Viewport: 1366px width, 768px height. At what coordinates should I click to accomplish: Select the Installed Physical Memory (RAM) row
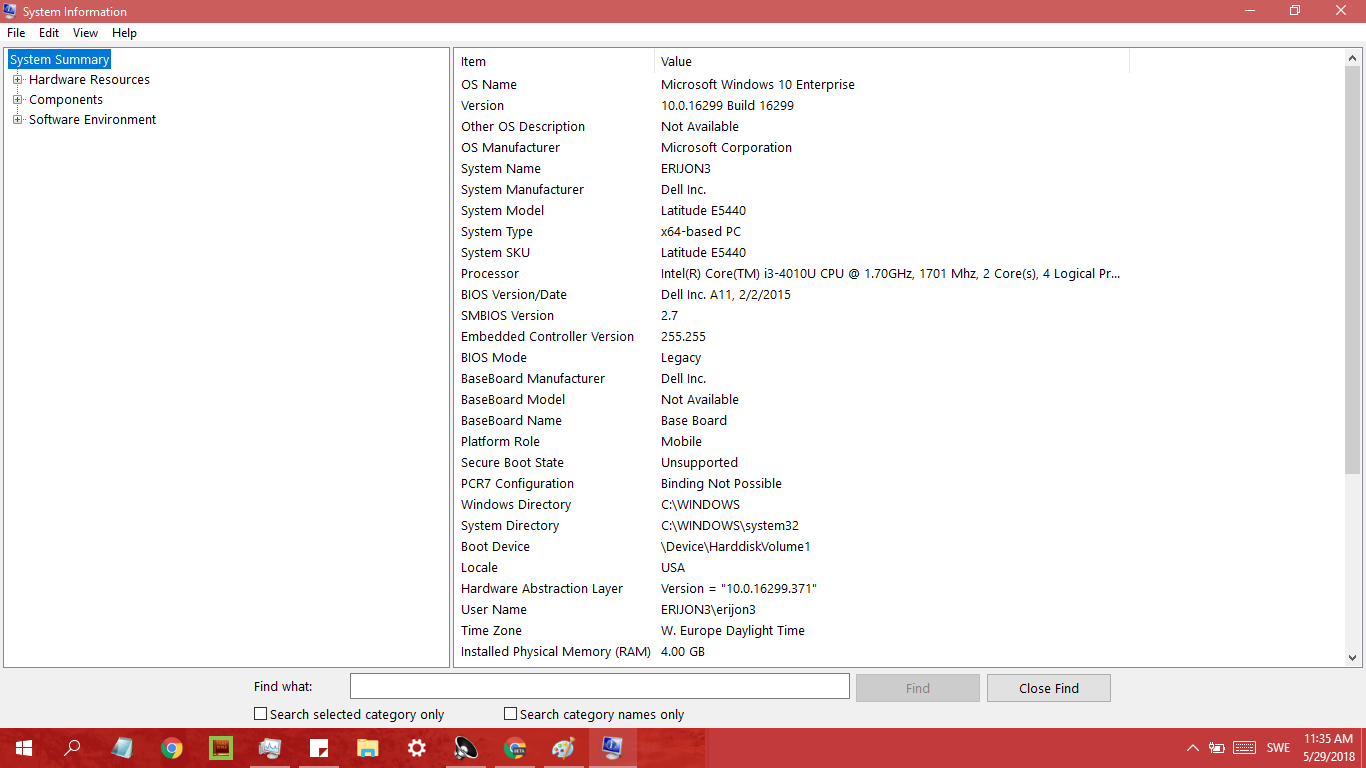coord(792,652)
